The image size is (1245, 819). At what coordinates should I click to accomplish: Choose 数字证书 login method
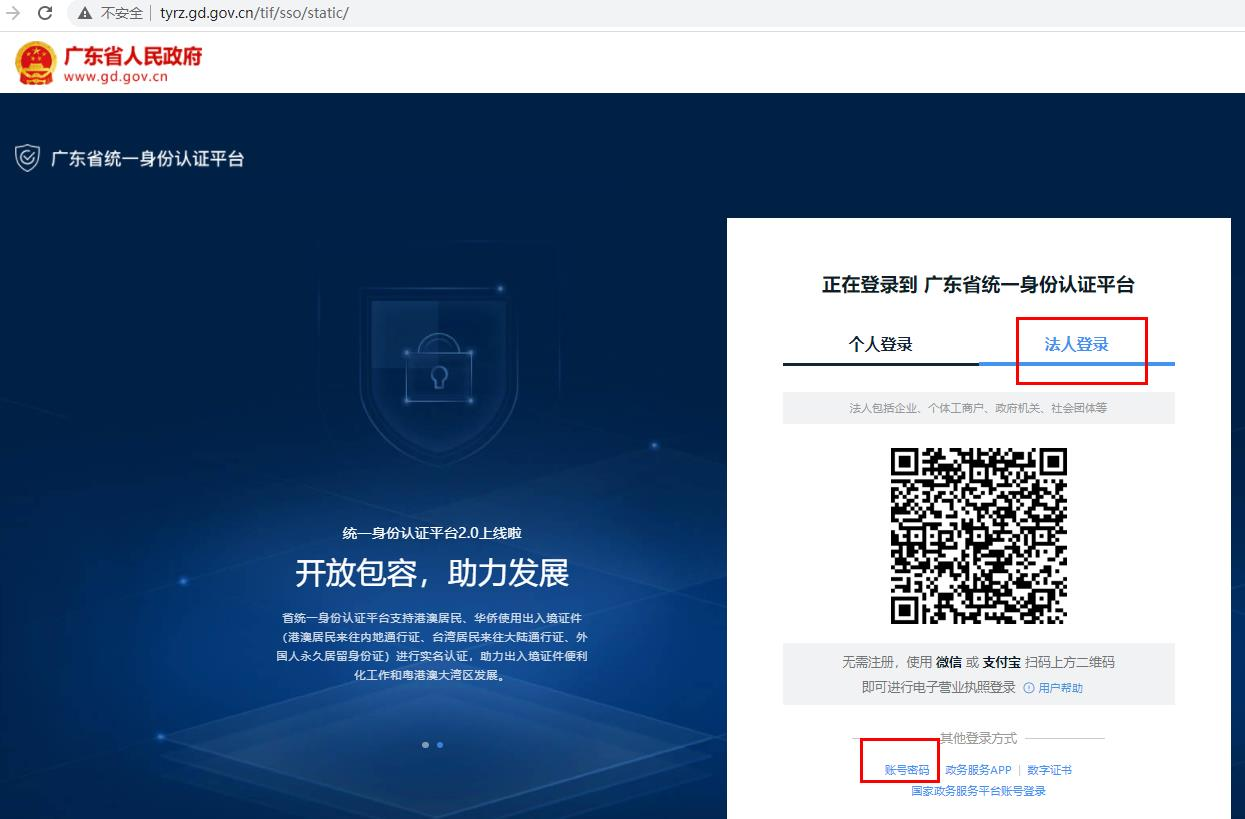click(x=1049, y=770)
